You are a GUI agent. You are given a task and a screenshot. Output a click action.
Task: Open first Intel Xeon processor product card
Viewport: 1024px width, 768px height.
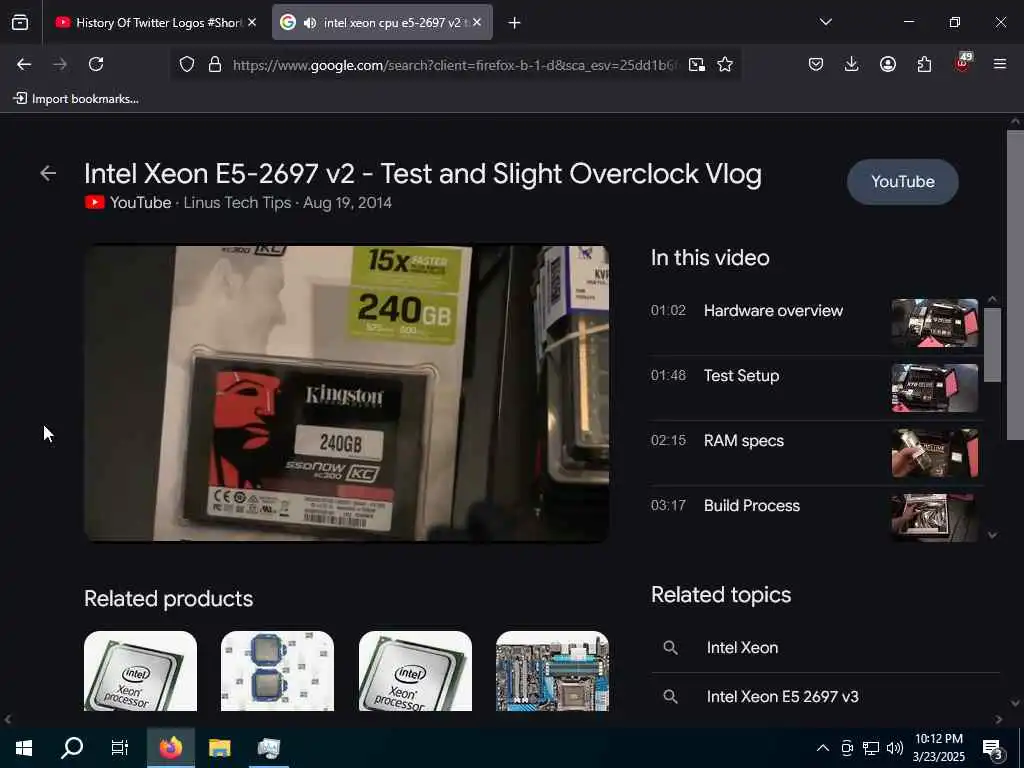coord(140,671)
